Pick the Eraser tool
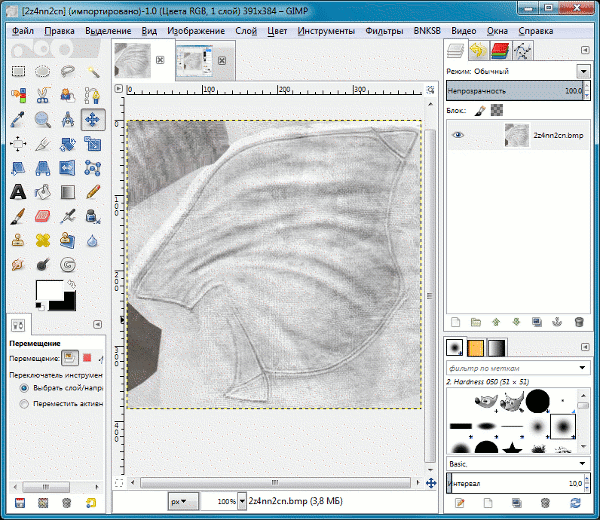The image size is (600, 520). pyautogui.click(x=42, y=217)
